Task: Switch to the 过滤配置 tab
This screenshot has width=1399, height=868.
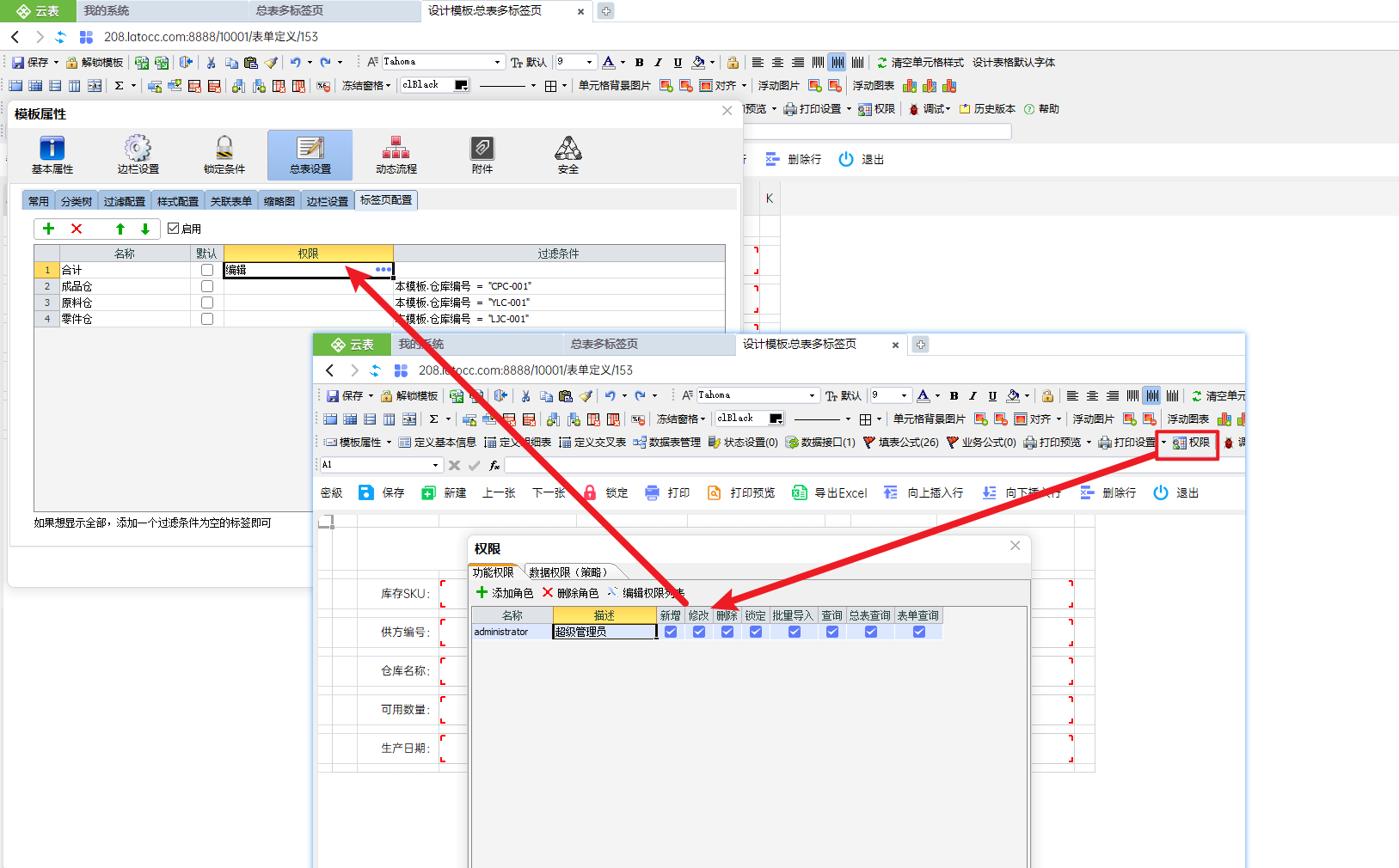Action: pos(125,201)
